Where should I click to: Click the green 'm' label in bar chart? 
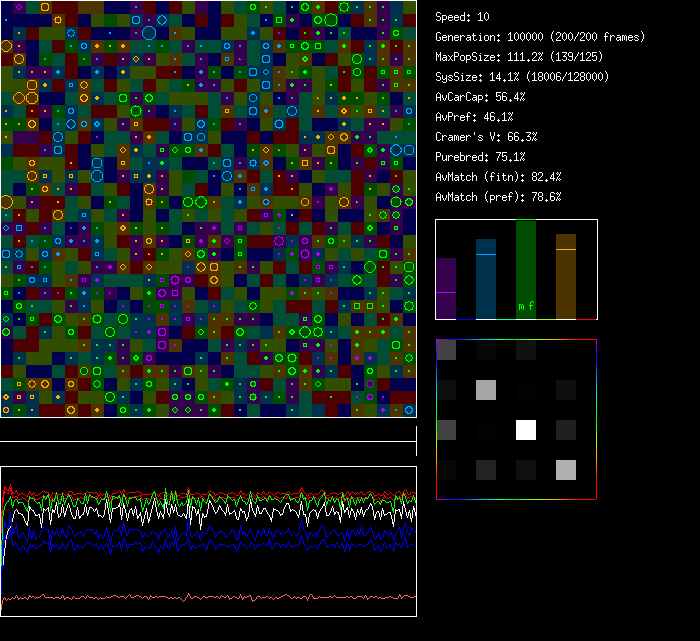pyautogui.click(x=520, y=306)
